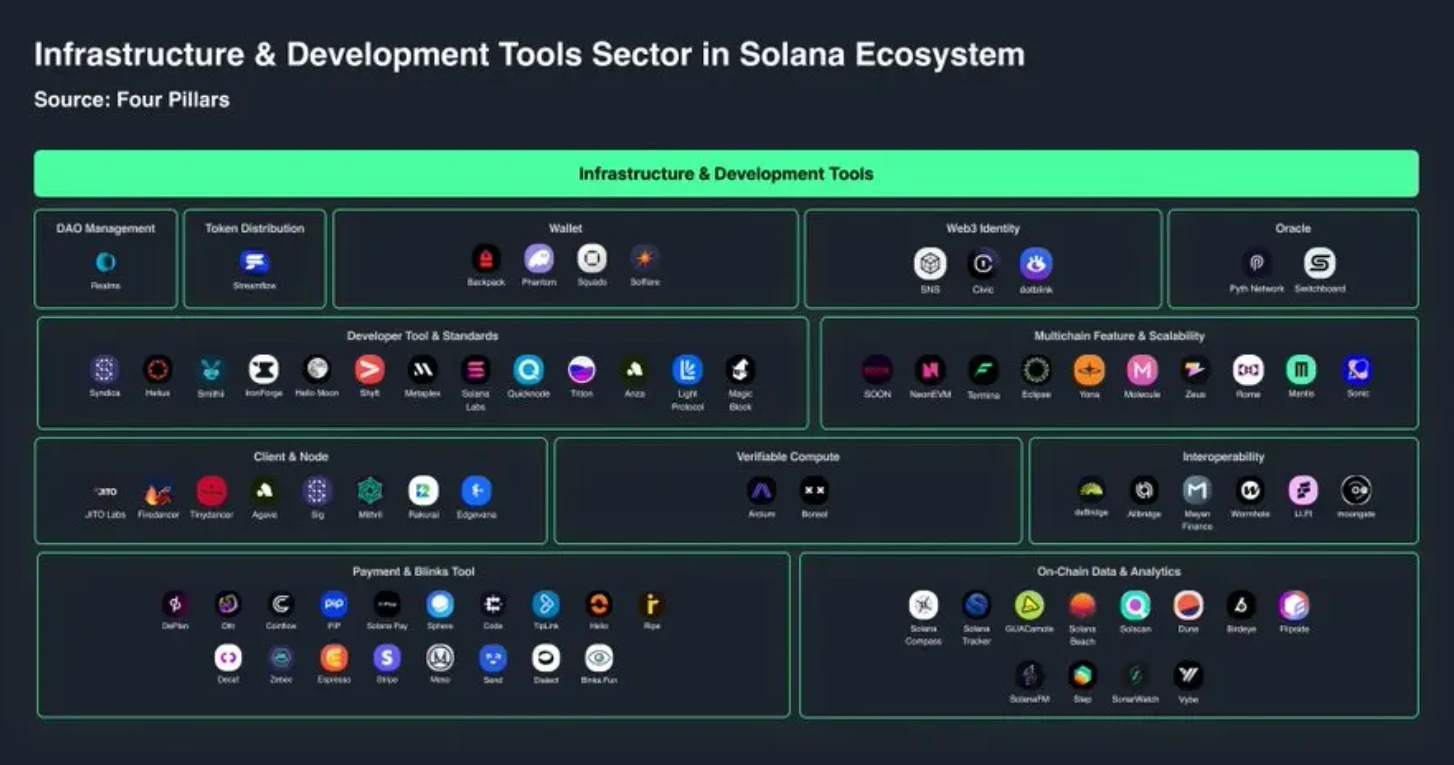
Task: Click the Helius icon
Action: 157,370
